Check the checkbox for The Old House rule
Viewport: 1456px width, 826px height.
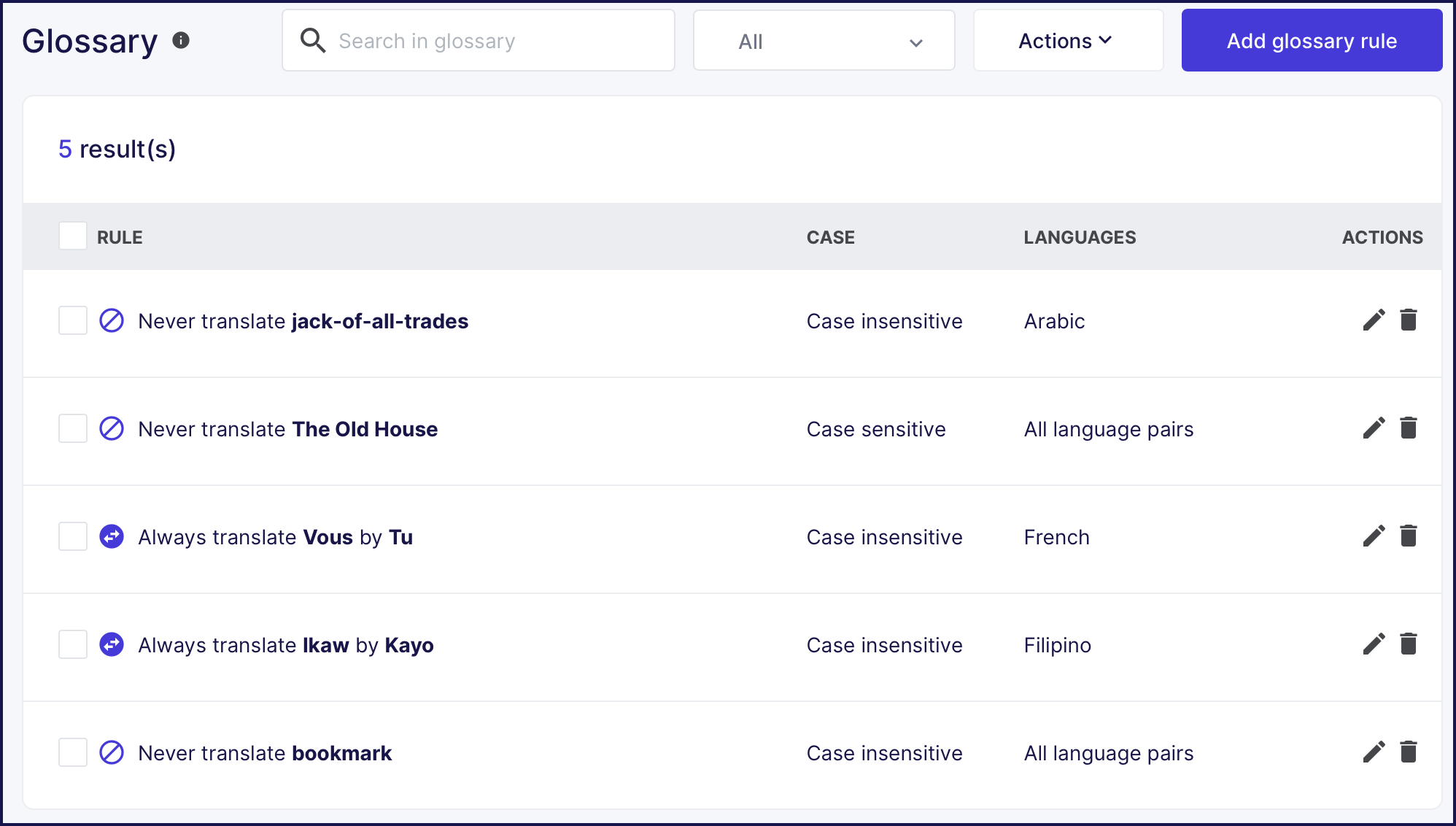(72, 428)
